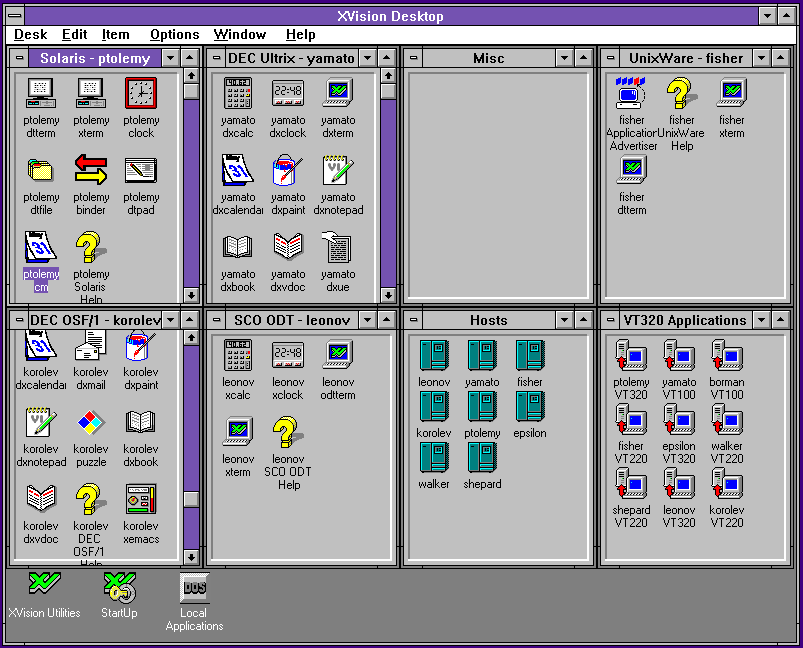Open the Options menu

coord(175,35)
